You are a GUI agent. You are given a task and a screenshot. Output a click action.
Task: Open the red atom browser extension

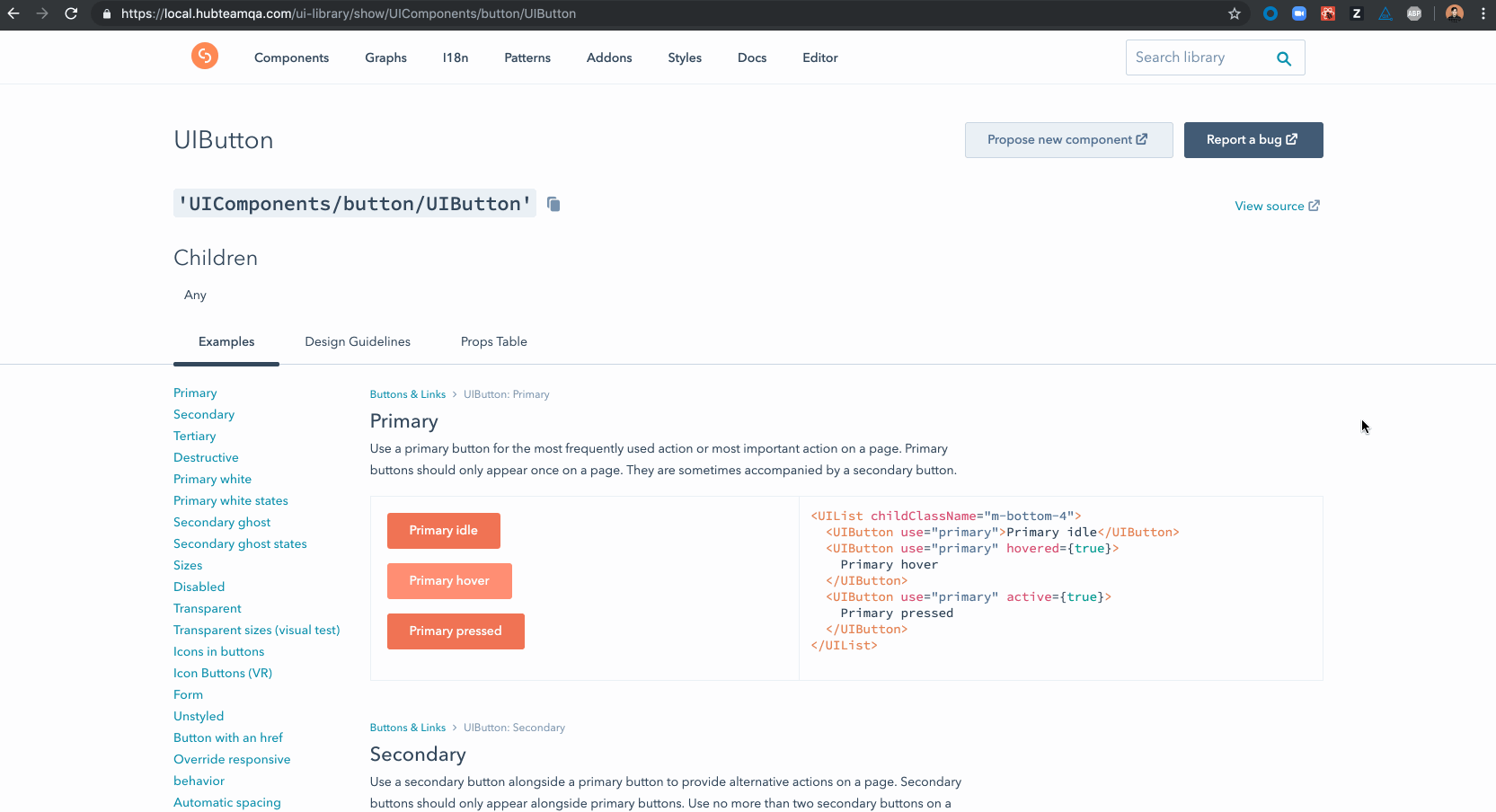1328,13
